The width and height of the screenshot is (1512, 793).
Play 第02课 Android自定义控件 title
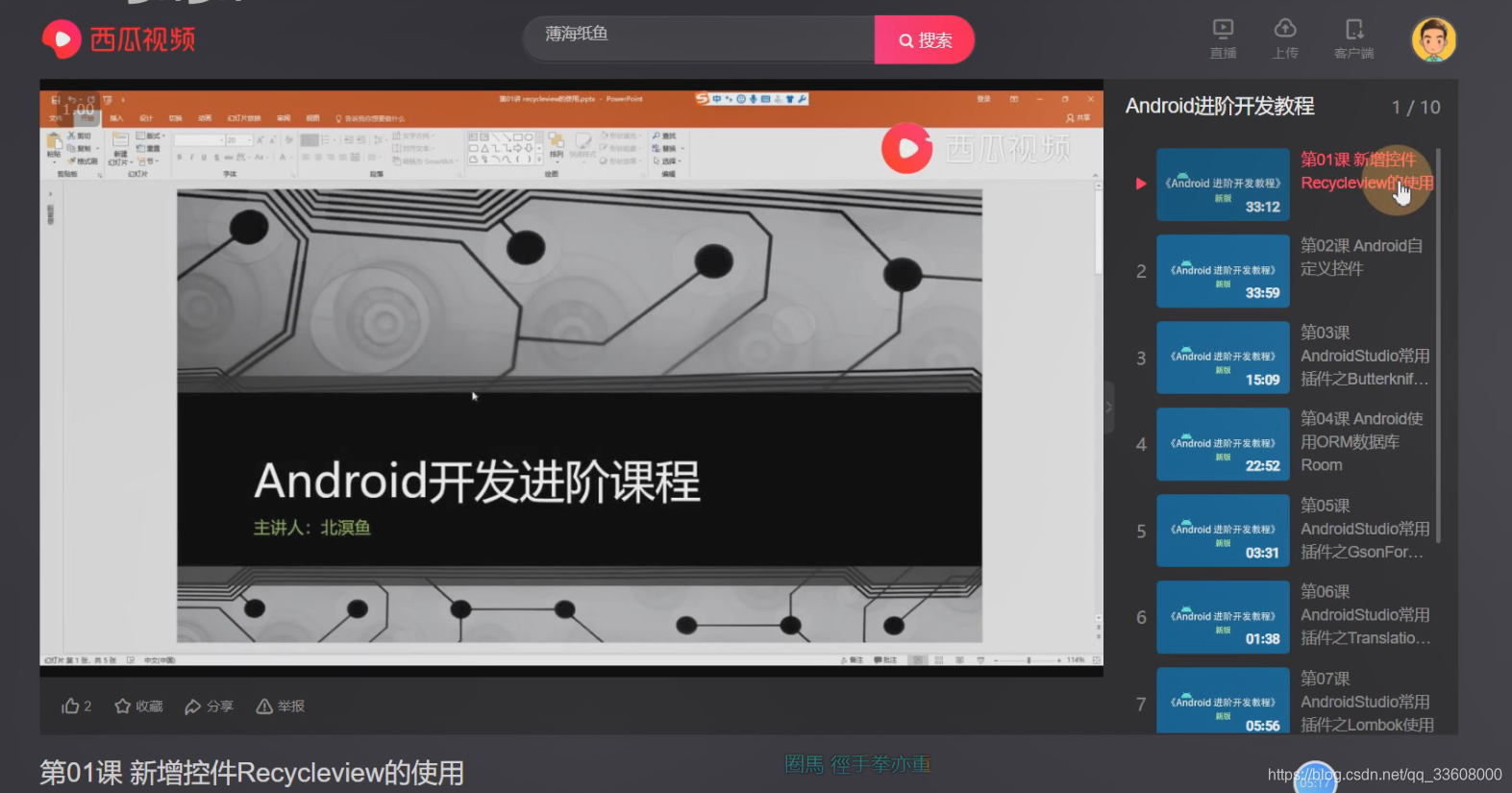1362,257
